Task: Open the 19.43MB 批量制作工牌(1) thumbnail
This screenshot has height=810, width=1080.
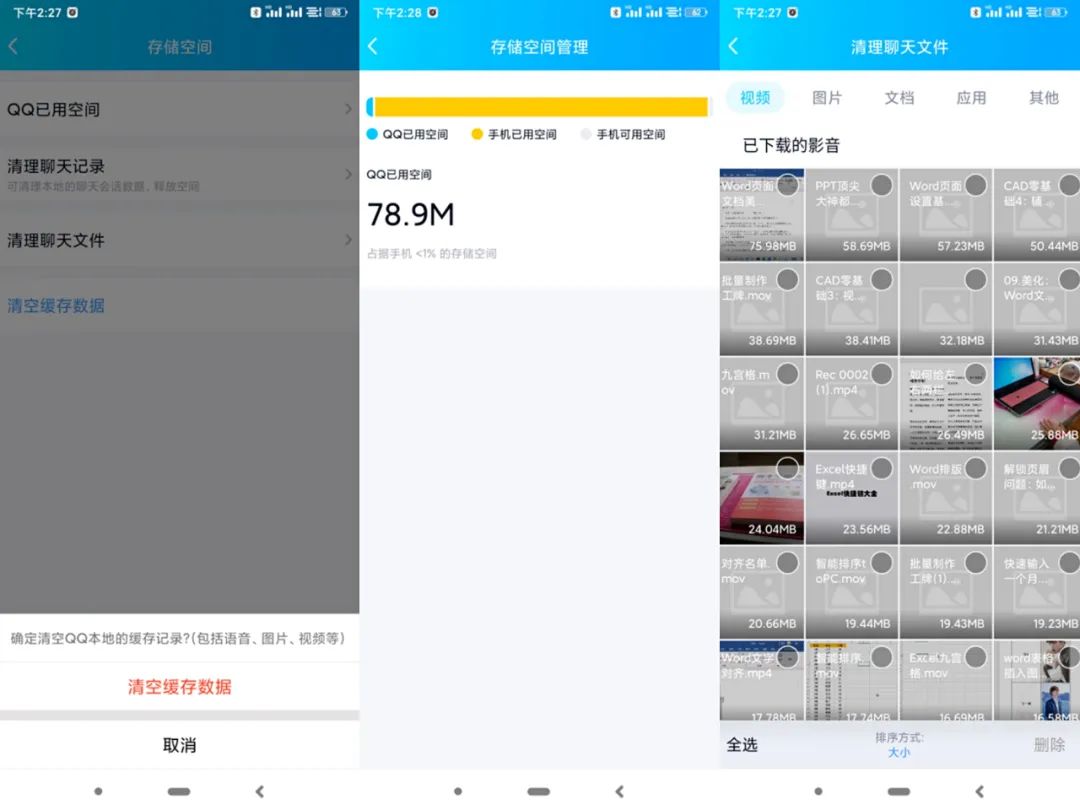Action: [x=946, y=592]
